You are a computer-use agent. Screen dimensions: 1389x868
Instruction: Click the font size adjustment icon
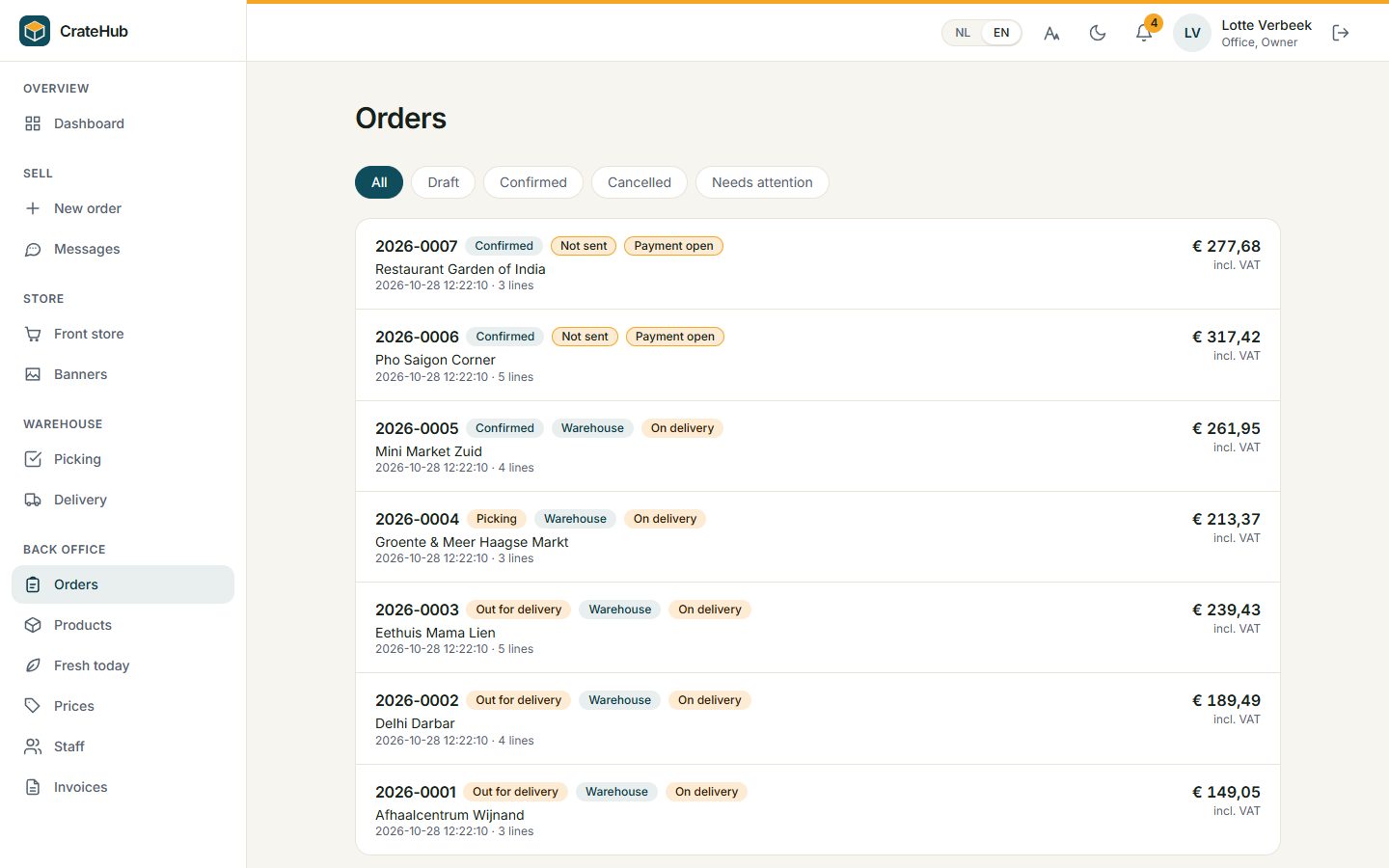pyautogui.click(x=1051, y=33)
